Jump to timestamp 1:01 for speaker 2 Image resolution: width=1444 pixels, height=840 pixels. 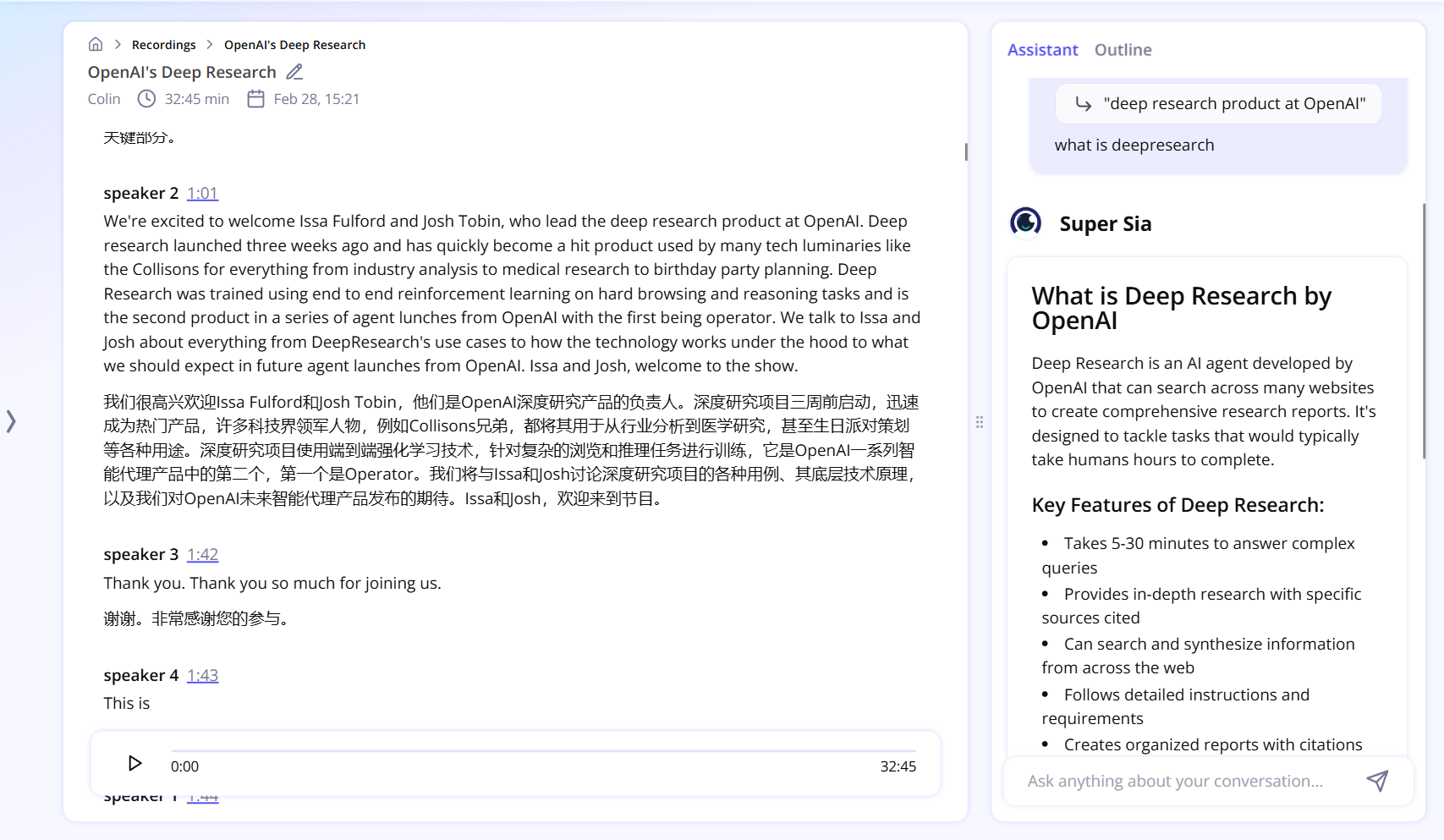click(202, 193)
